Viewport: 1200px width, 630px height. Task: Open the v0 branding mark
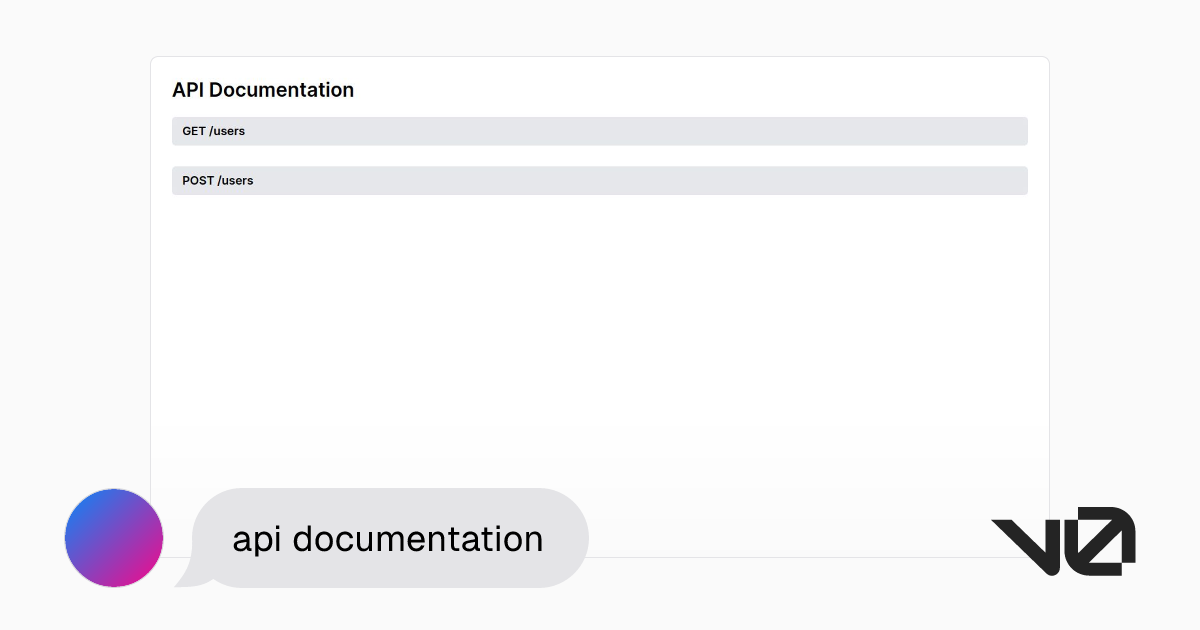click(1063, 540)
